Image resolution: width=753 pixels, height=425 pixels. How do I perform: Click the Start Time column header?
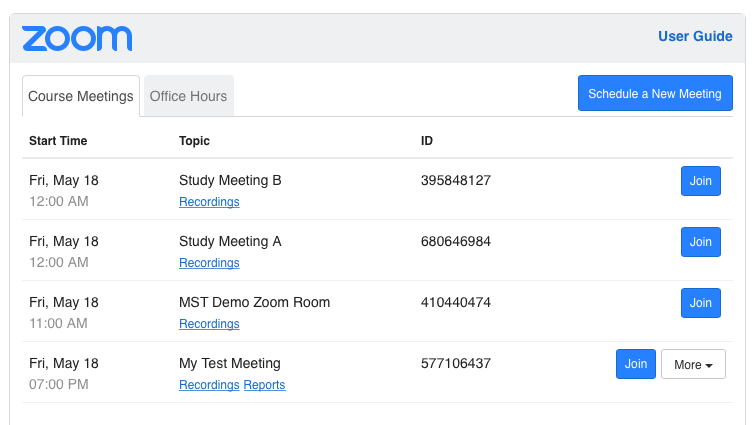[58, 141]
